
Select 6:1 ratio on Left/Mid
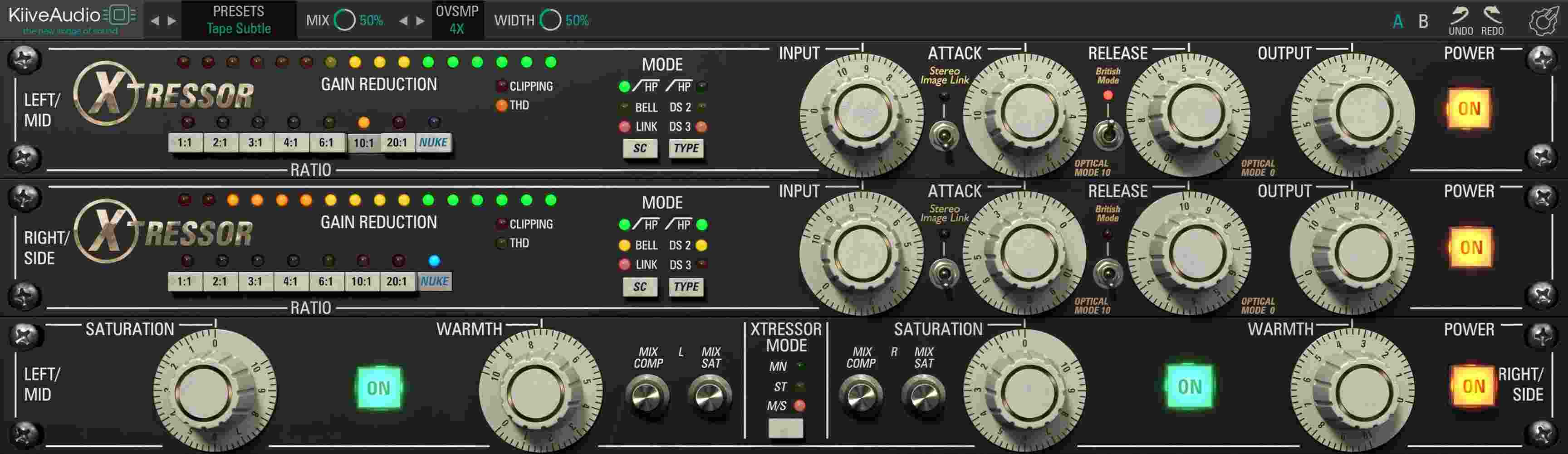click(x=326, y=143)
